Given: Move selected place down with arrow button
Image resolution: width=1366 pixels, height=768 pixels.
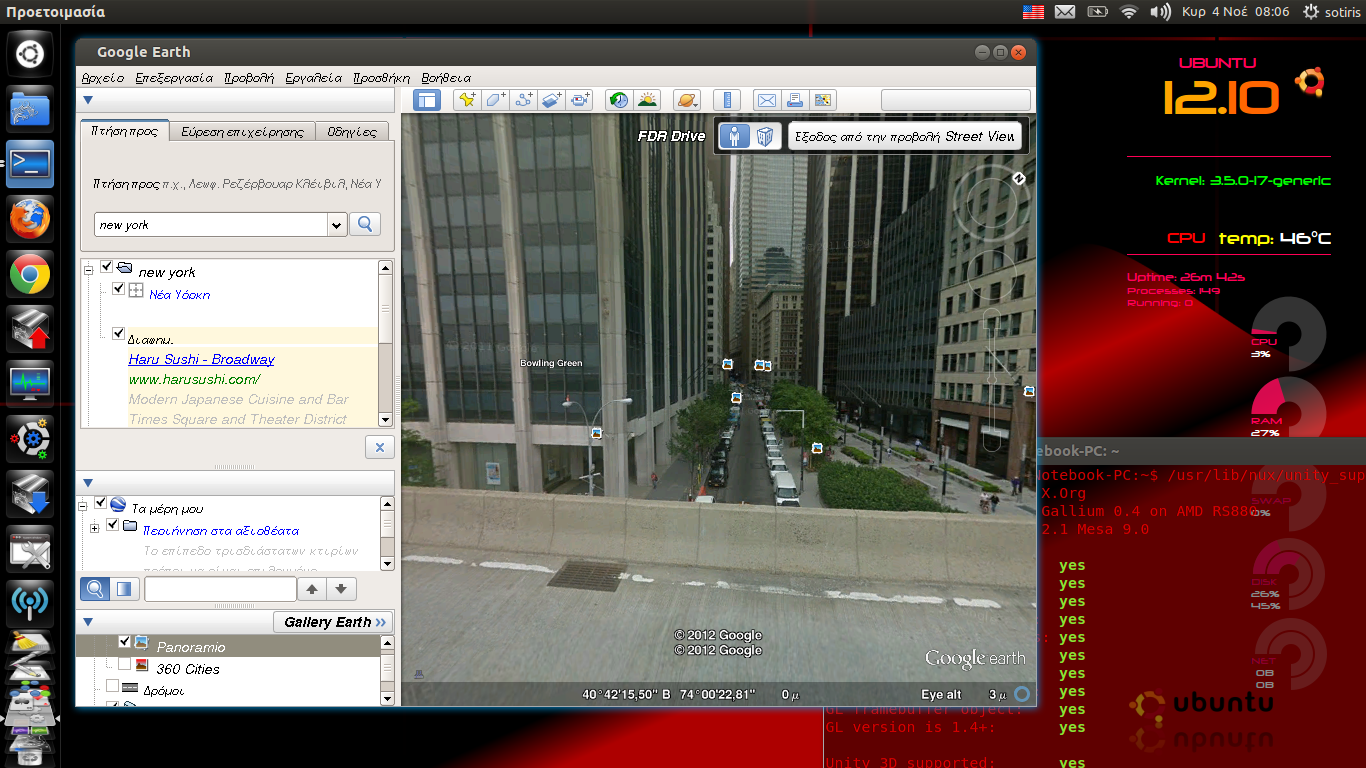Looking at the screenshot, I should [341, 589].
